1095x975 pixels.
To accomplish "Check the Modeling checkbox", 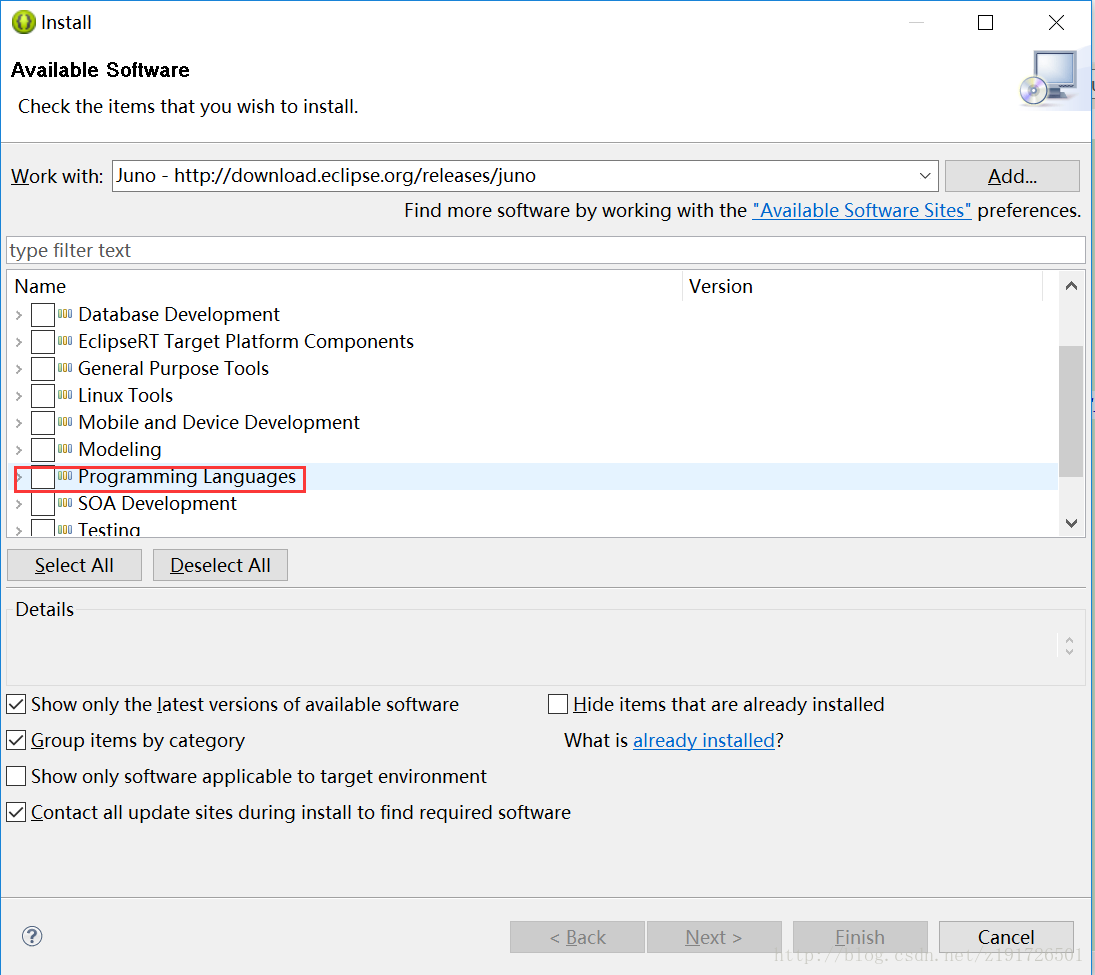I will point(43,450).
